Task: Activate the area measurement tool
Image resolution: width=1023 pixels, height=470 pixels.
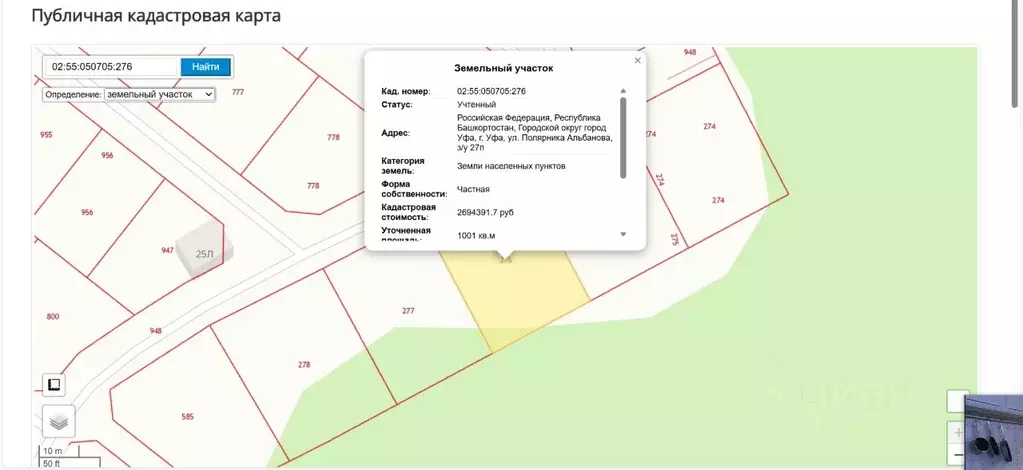Action: pyautogui.click(x=55, y=385)
